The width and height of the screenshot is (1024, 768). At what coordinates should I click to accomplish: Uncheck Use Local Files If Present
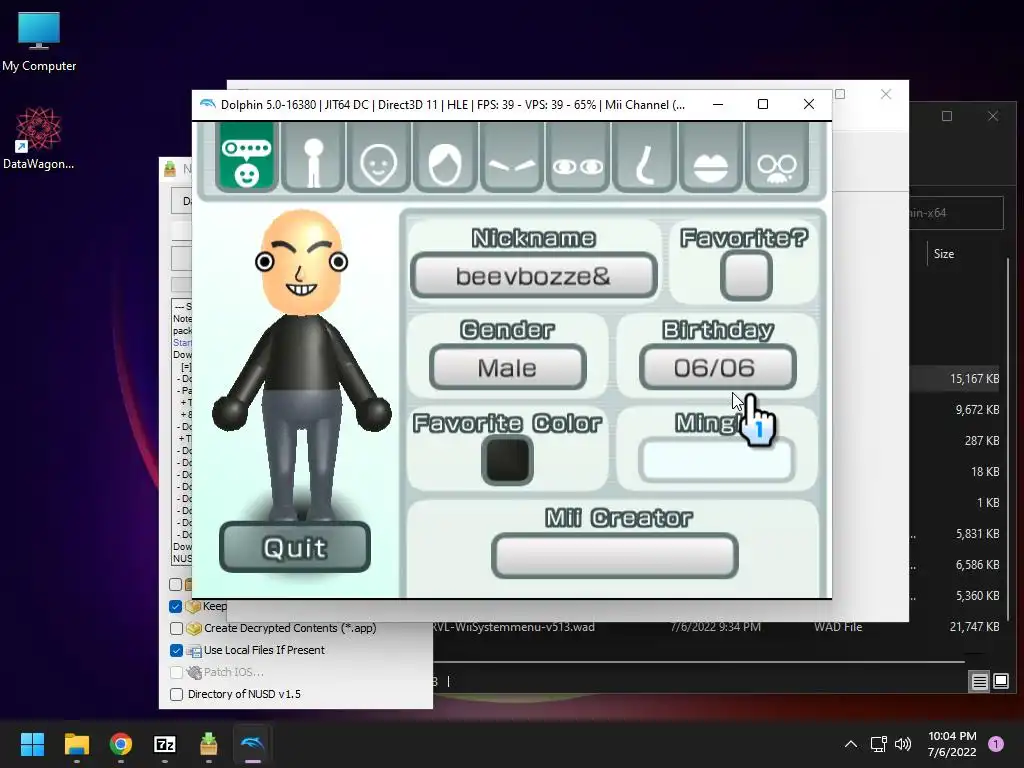(x=176, y=650)
